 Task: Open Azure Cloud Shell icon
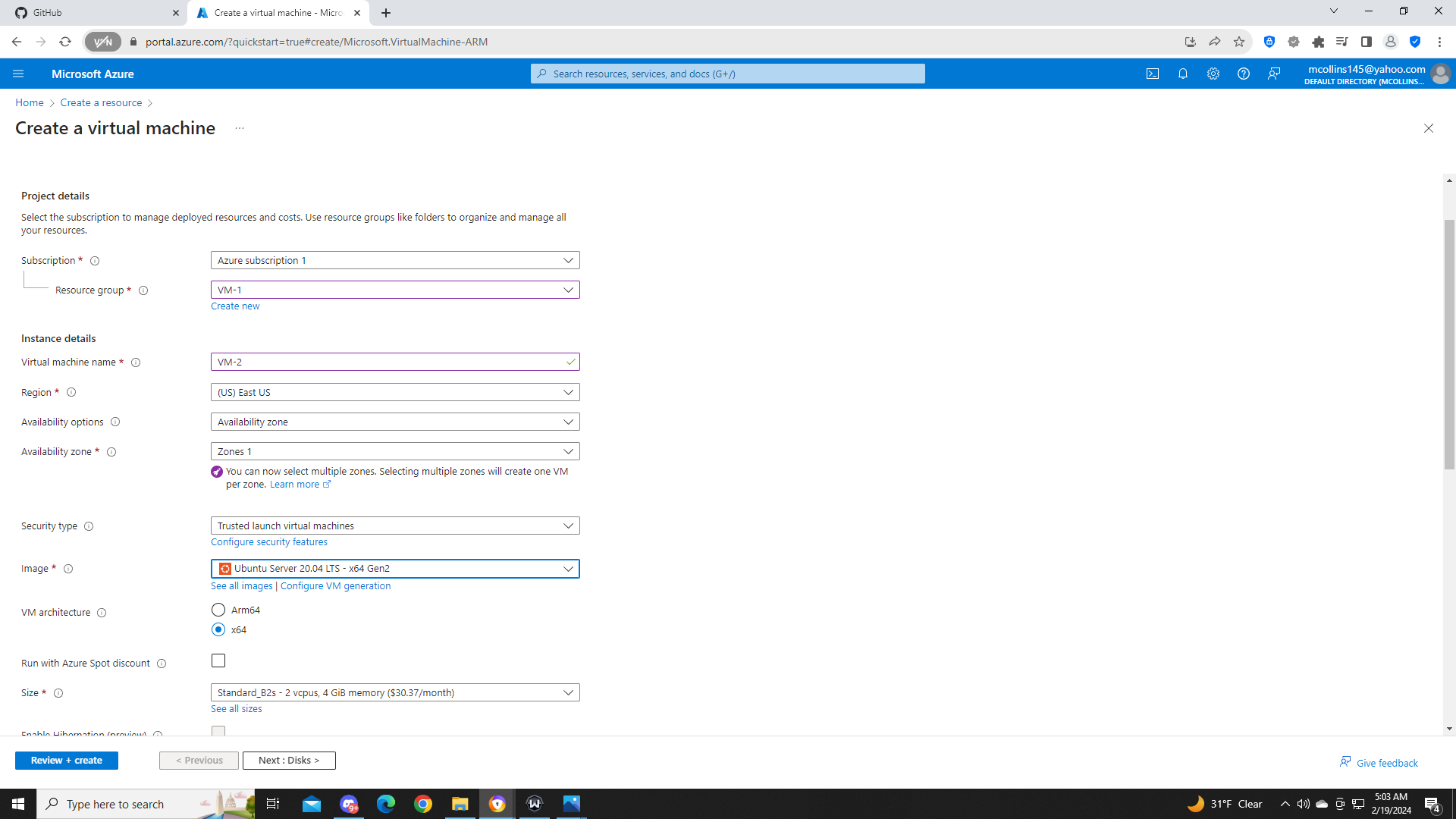(1153, 74)
